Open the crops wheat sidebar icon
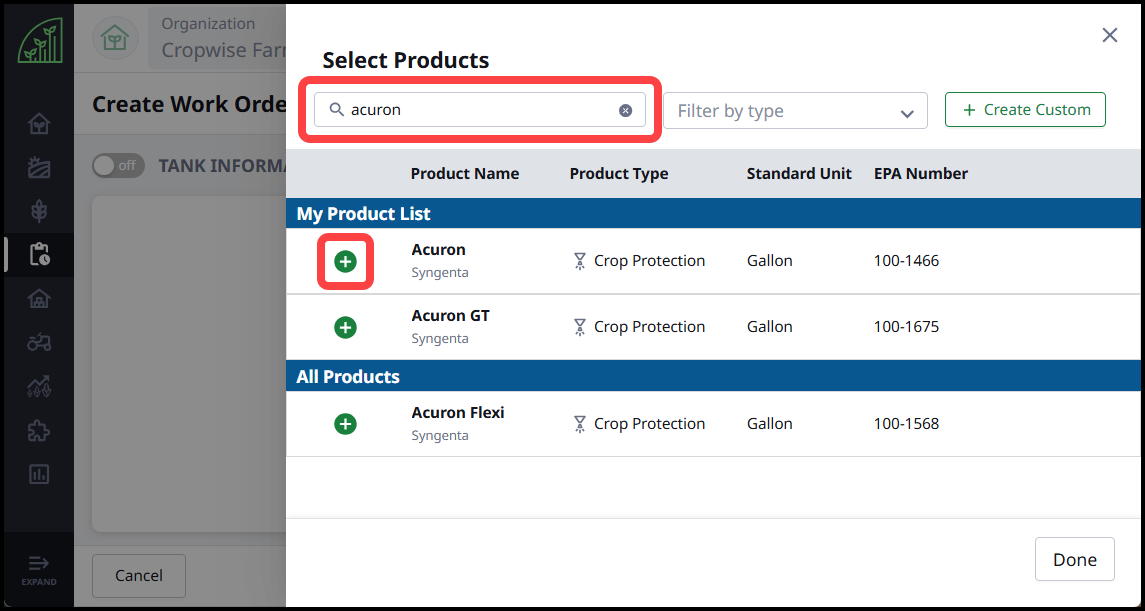Viewport: 1145px width, 611px height. click(39, 212)
